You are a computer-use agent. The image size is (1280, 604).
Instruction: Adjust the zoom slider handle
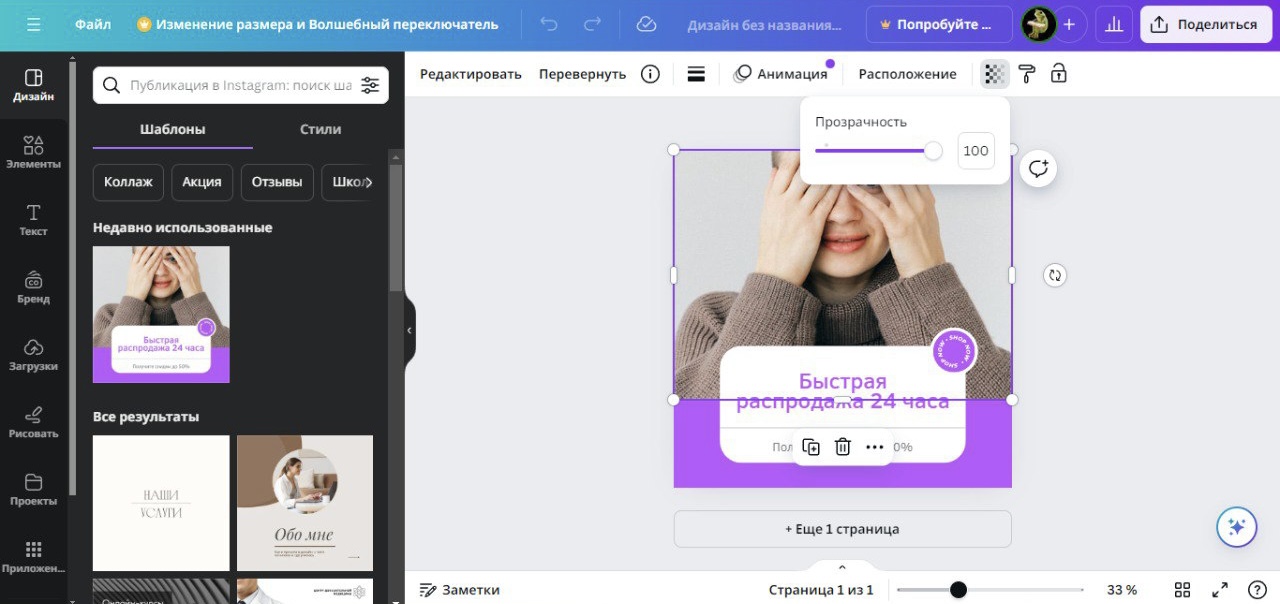pos(958,590)
